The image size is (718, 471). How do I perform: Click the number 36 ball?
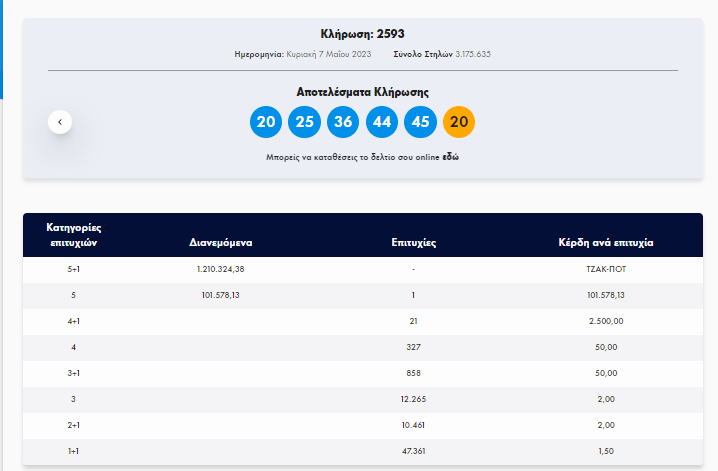click(x=343, y=122)
